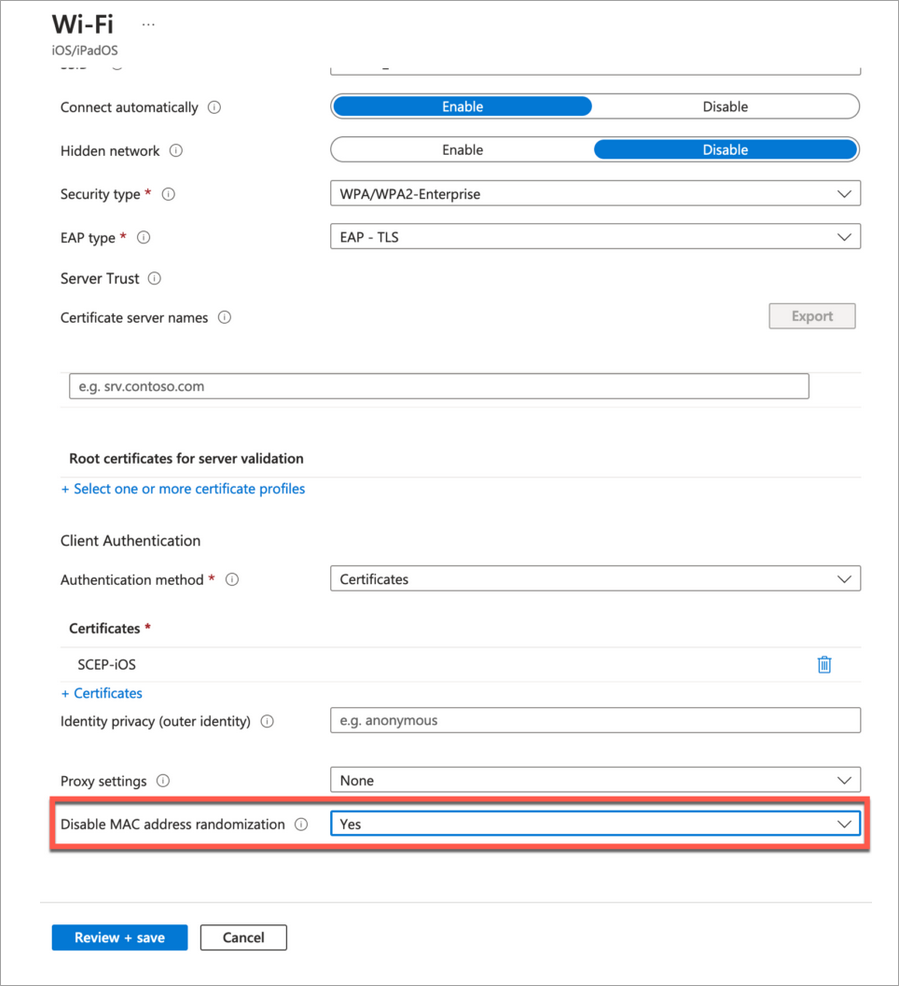Click the Cancel button

[243, 937]
